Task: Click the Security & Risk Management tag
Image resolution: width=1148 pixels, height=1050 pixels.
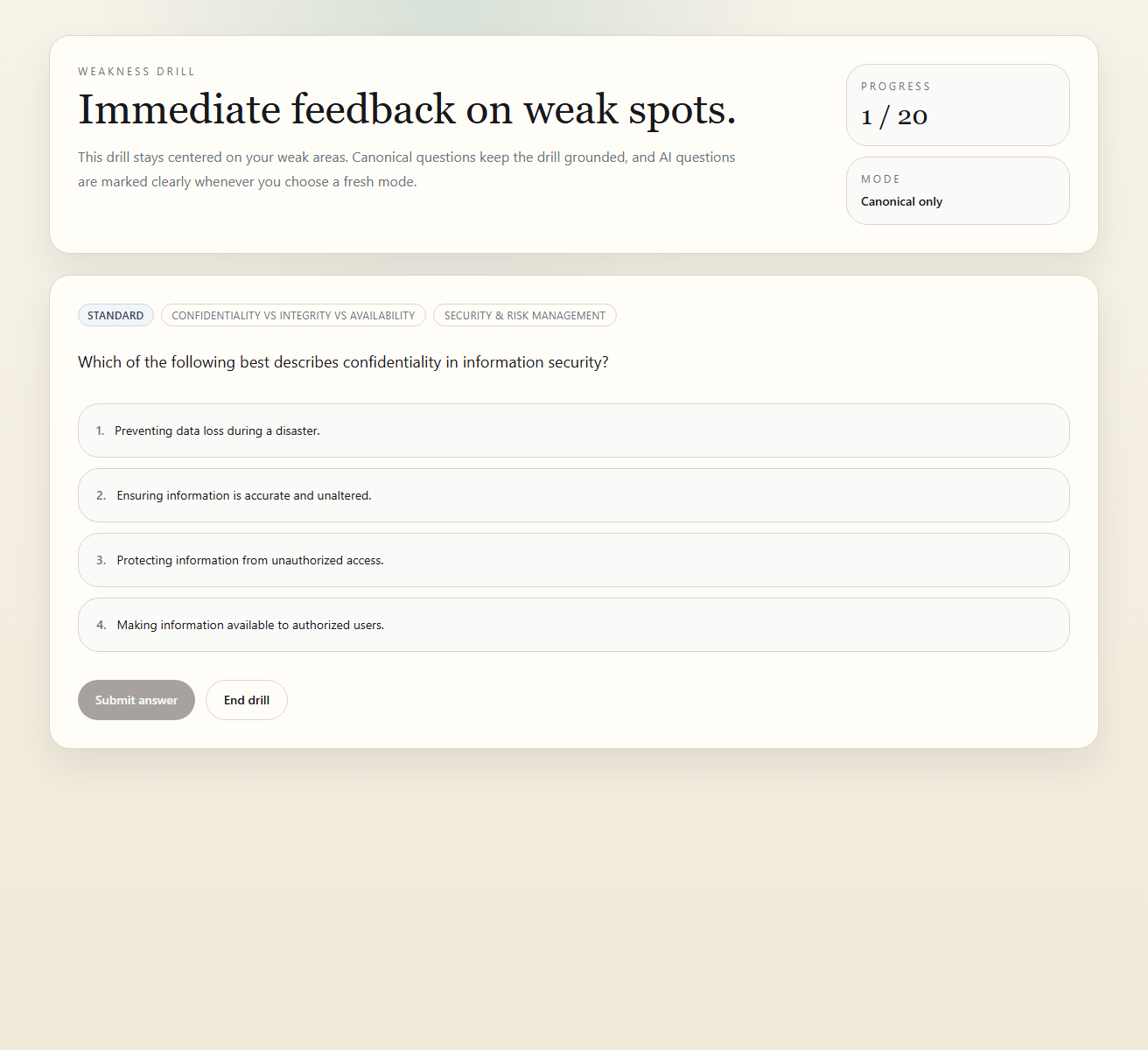Action: 524,315
